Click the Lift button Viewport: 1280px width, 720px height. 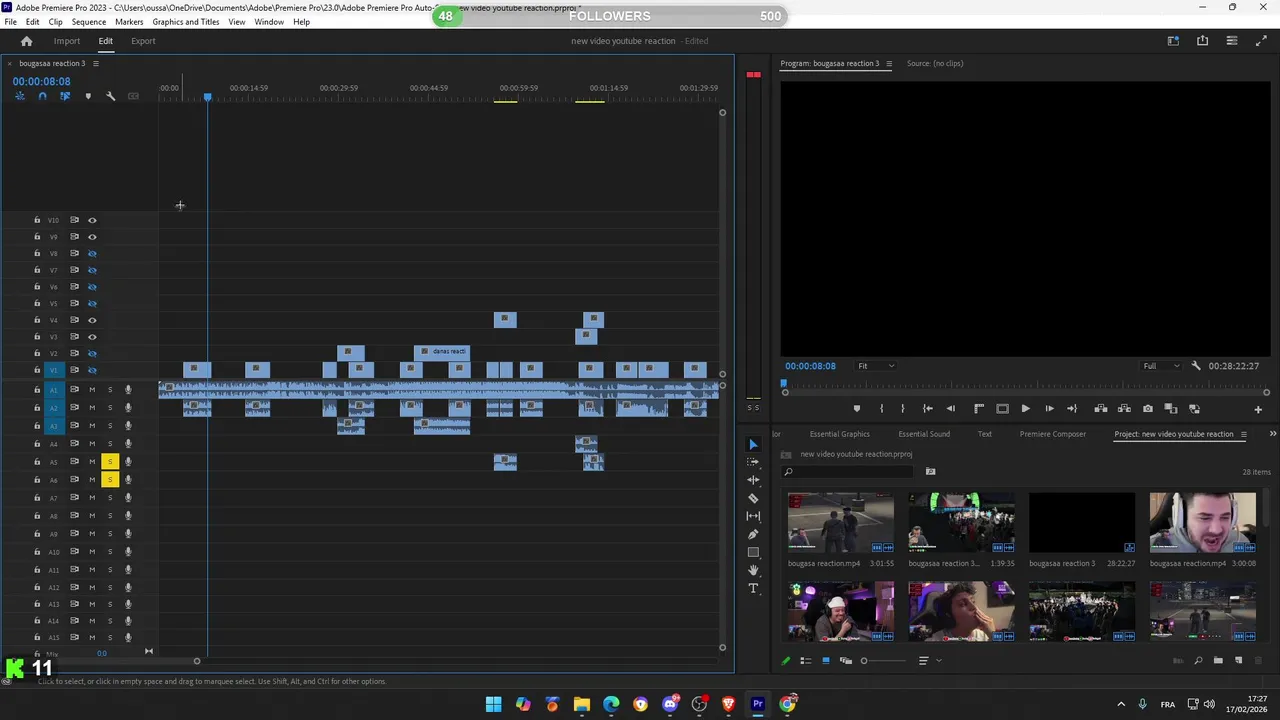pyautogui.click(x=1101, y=409)
